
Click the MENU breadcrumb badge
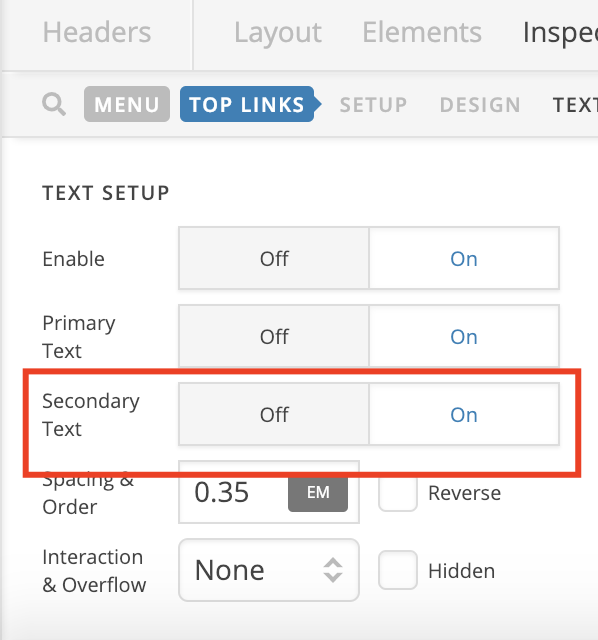pyautogui.click(x=127, y=104)
